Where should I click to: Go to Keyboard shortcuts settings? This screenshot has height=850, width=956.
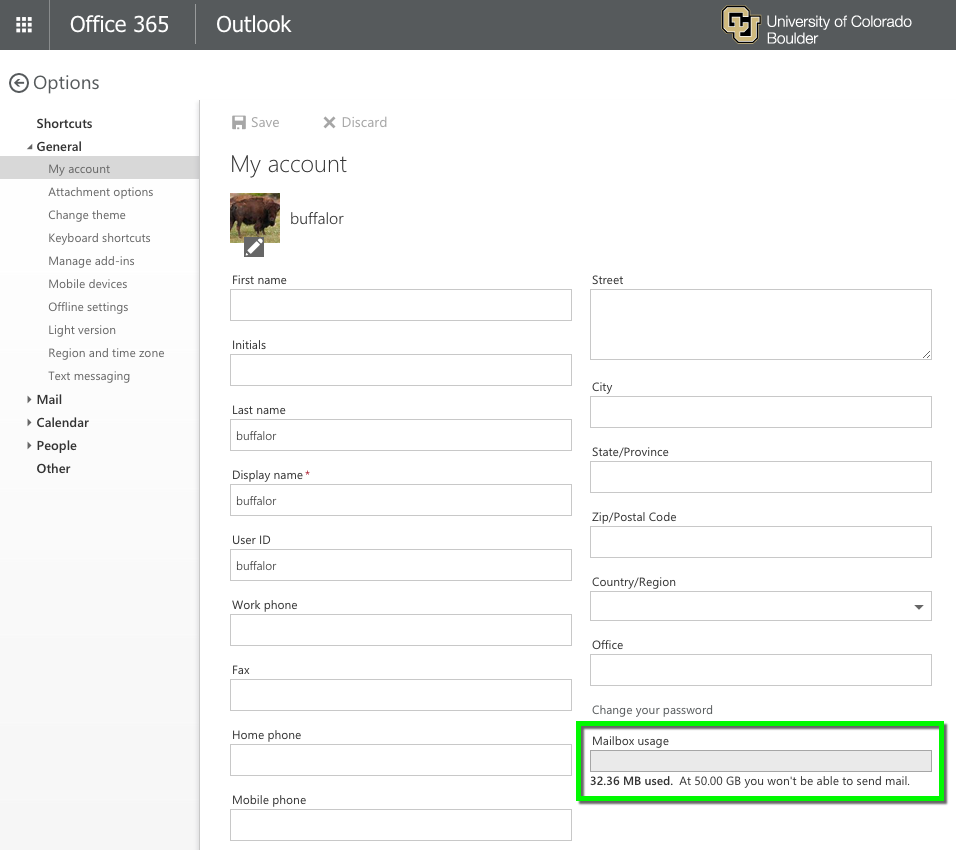click(99, 238)
